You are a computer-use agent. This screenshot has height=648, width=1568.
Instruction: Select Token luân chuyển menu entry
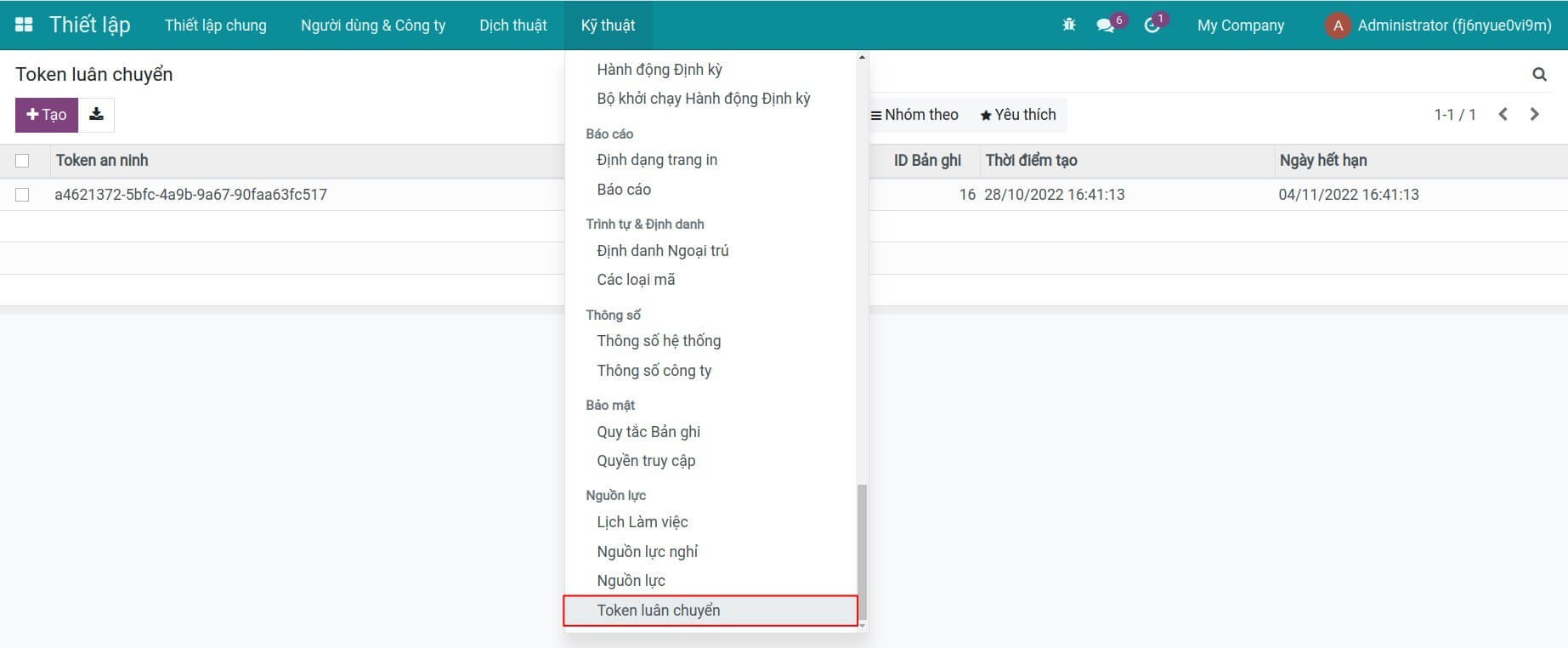(x=659, y=611)
